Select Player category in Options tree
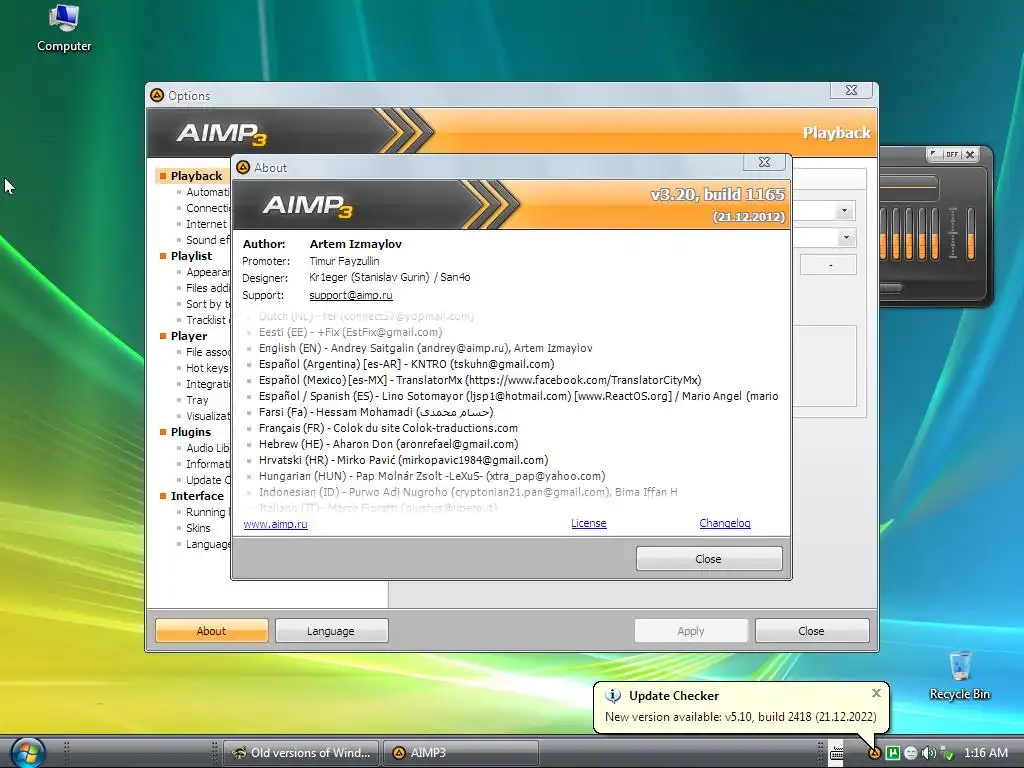This screenshot has height=768, width=1024. (x=189, y=336)
